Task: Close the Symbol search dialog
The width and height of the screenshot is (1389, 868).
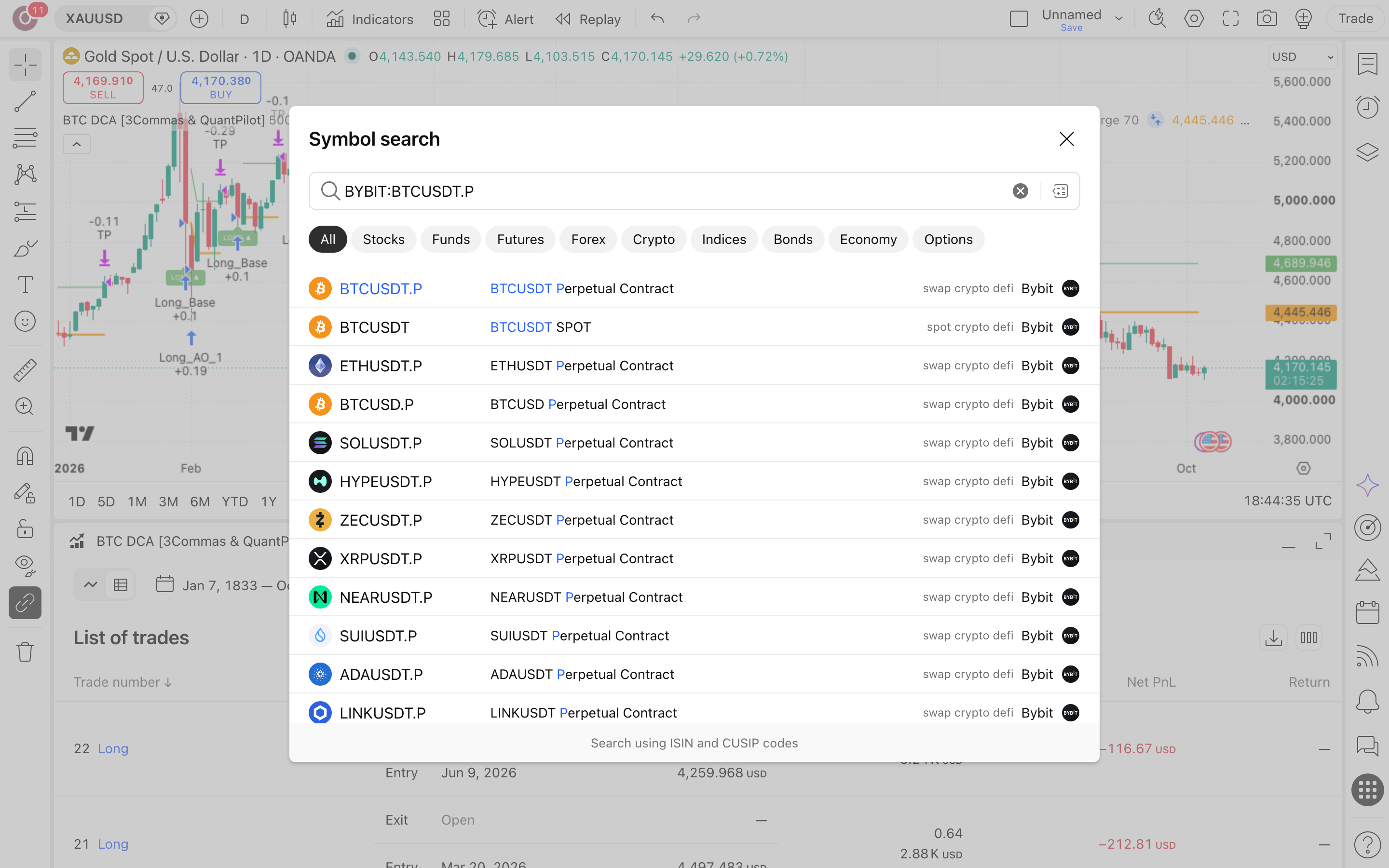Action: click(x=1066, y=139)
